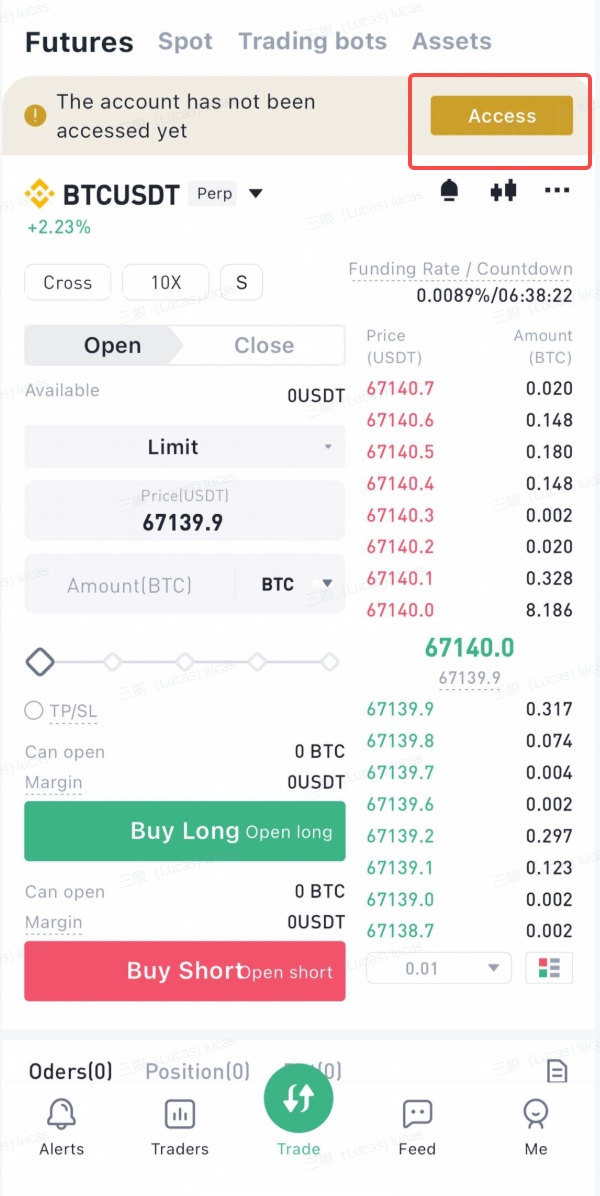Switch order book layout icon

[x=549, y=968]
